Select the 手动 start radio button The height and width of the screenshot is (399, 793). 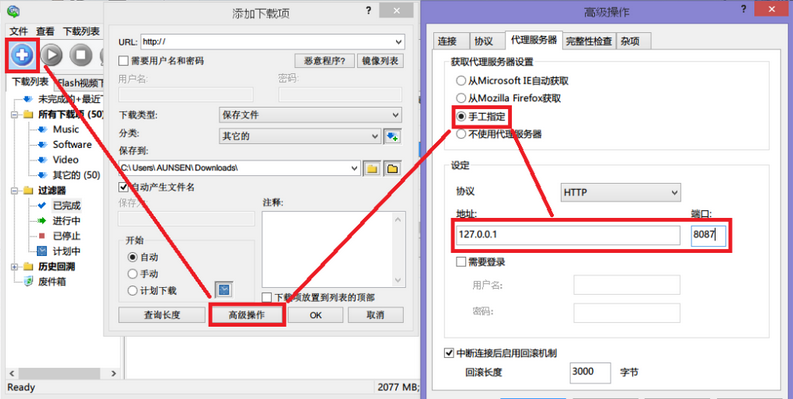tap(133, 274)
